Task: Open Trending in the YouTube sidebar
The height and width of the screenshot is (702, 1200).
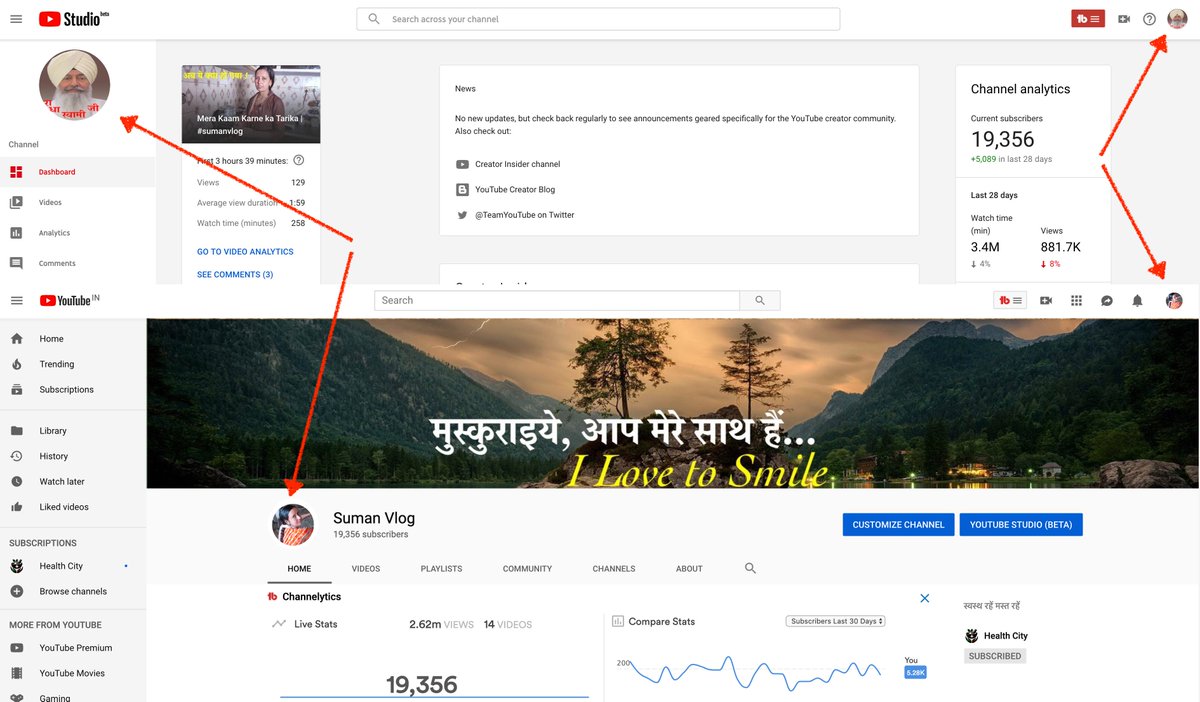Action: 73,365
